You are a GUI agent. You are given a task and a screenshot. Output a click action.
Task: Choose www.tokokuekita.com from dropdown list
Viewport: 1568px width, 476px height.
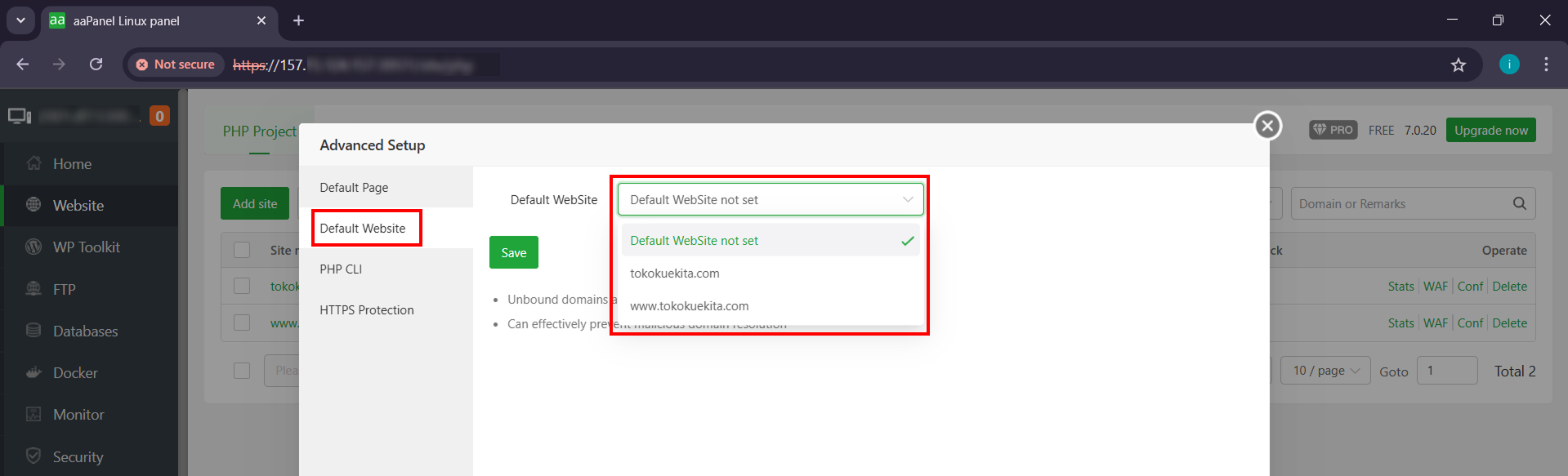pyautogui.click(x=771, y=305)
